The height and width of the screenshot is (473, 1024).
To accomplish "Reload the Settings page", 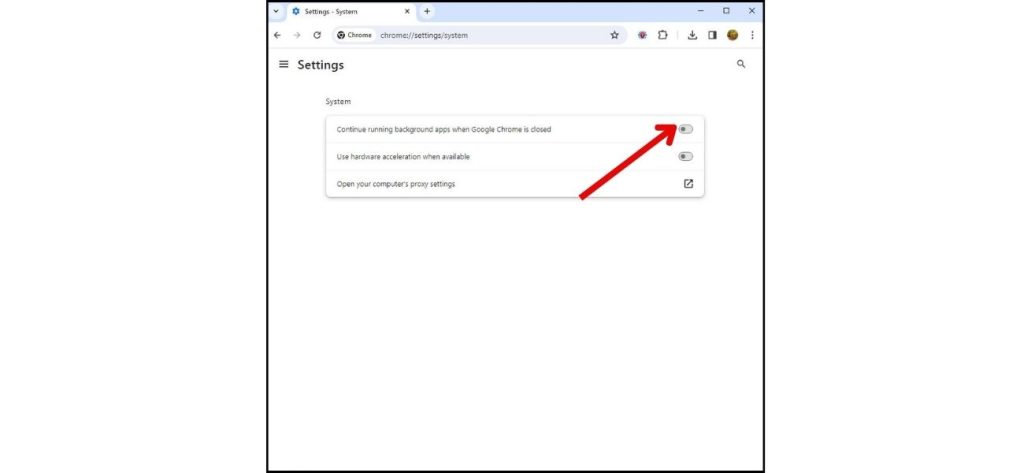I will [x=317, y=35].
